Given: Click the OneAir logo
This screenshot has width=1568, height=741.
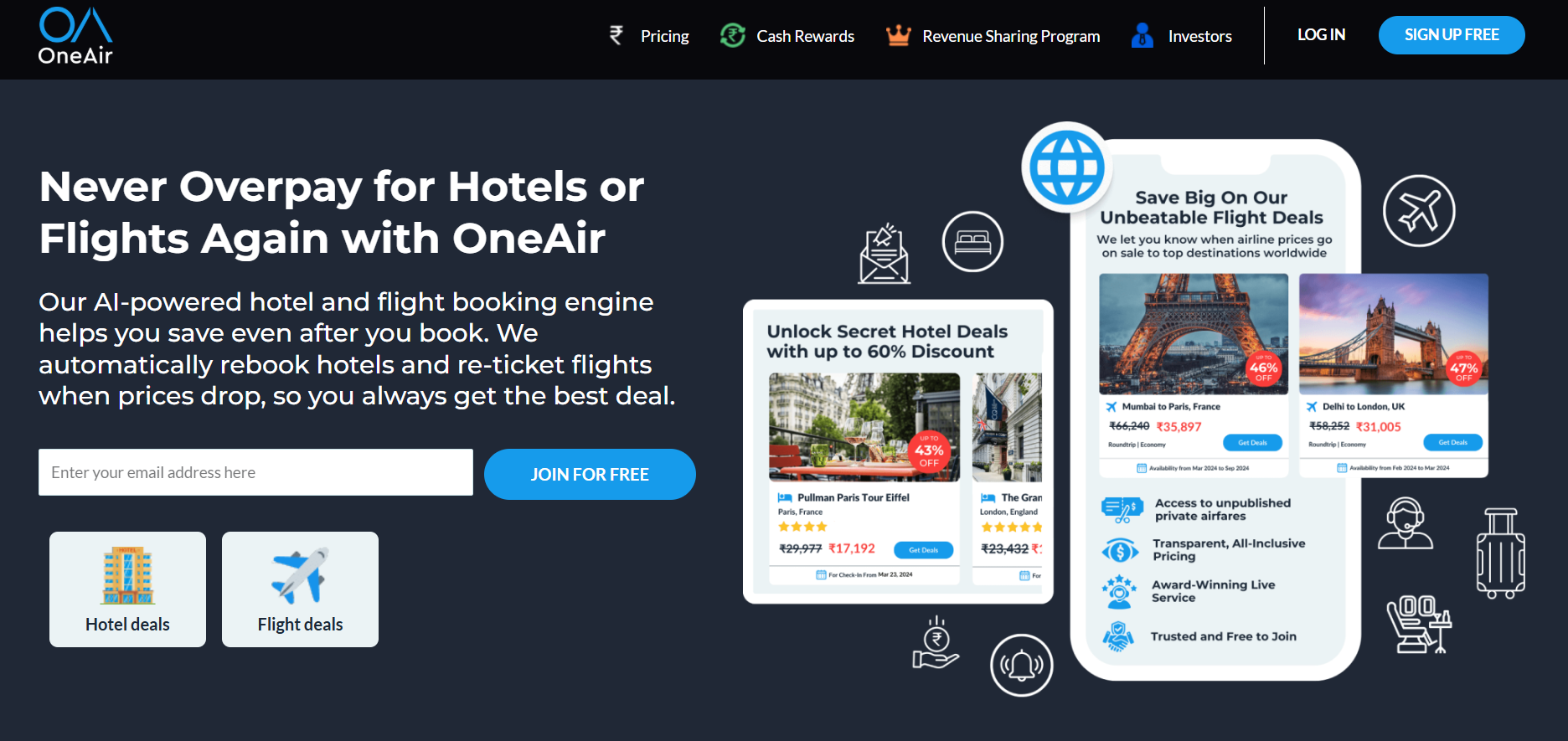Looking at the screenshot, I should tap(75, 36).
